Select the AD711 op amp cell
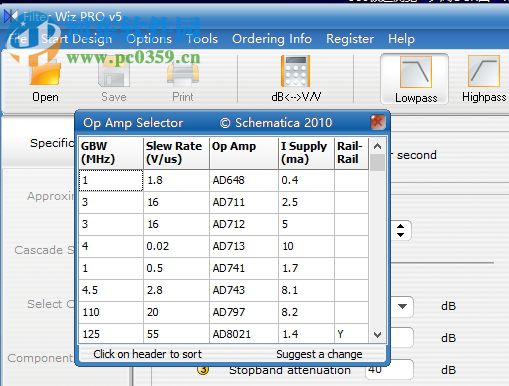Viewport: 509px width, 386px height. pyautogui.click(x=244, y=202)
